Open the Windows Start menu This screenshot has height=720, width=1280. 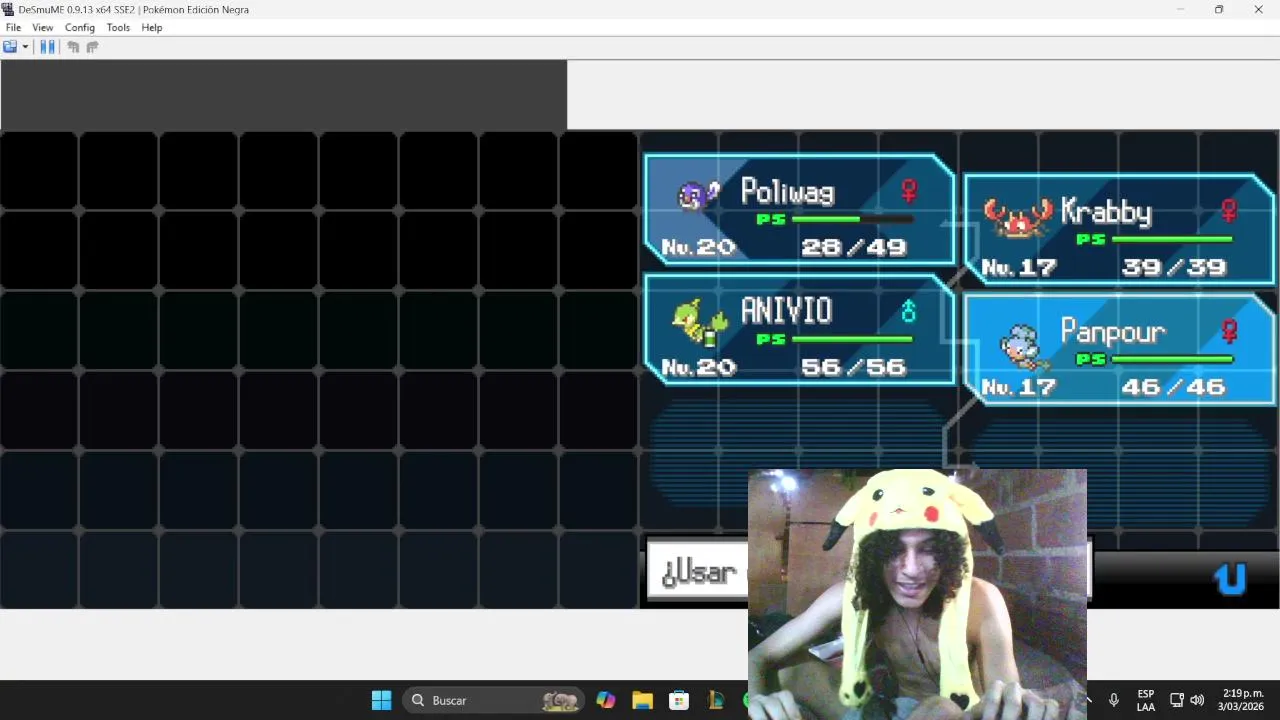[x=381, y=700]
